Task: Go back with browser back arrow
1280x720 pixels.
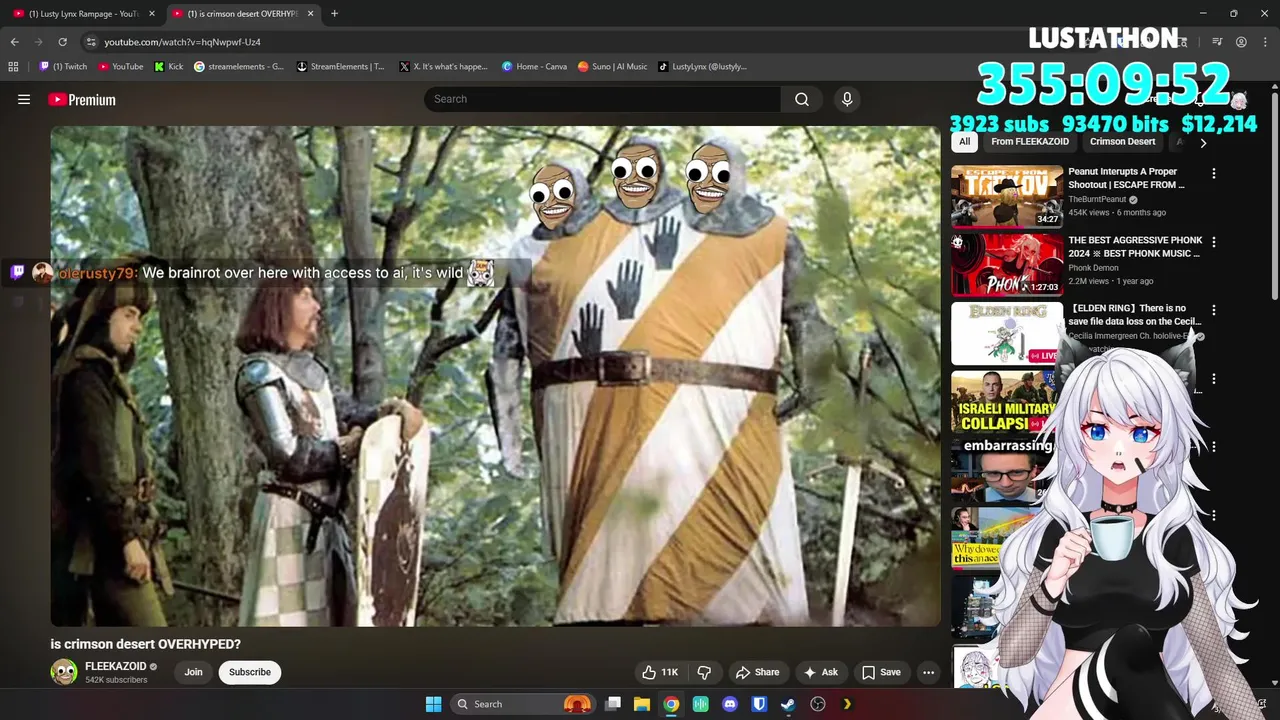Action: 14,42
